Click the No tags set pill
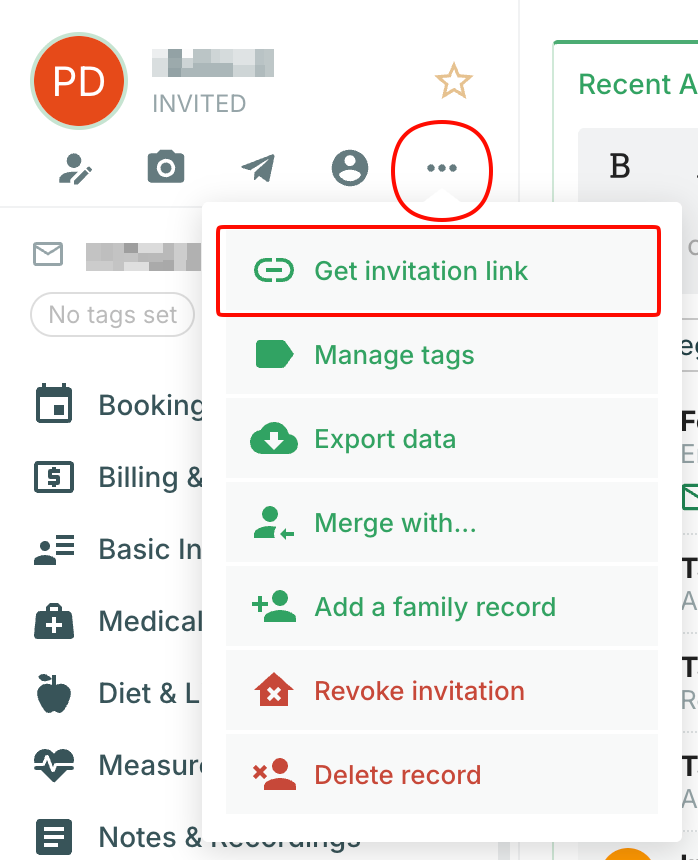The height and width of the screenshot is (860, 698). [113, 315]
